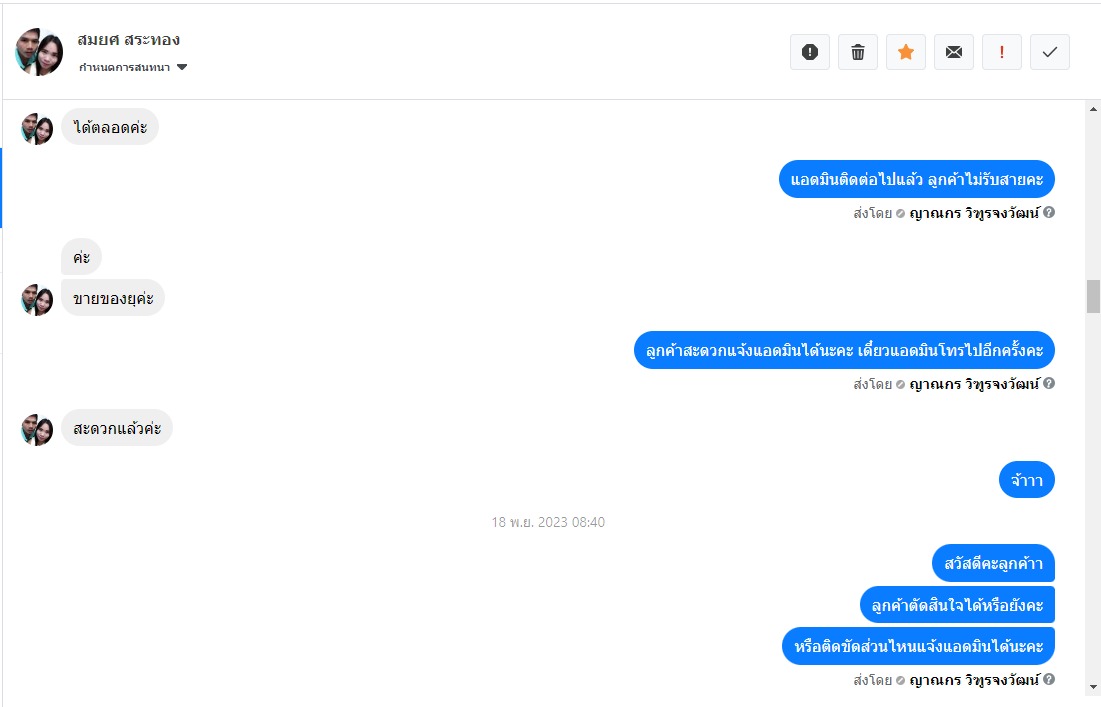Click the spam report exclamation icon
1101x707 pixels.
(810, 52)
